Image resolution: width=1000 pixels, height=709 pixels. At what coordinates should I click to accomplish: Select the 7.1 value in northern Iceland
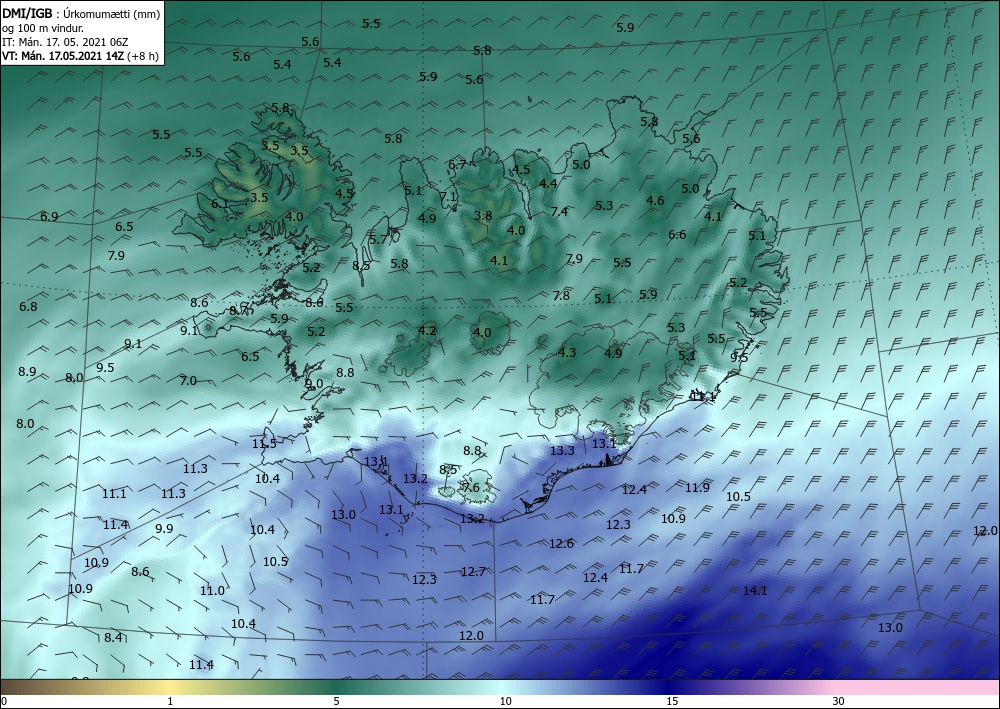tap(448, 197)
